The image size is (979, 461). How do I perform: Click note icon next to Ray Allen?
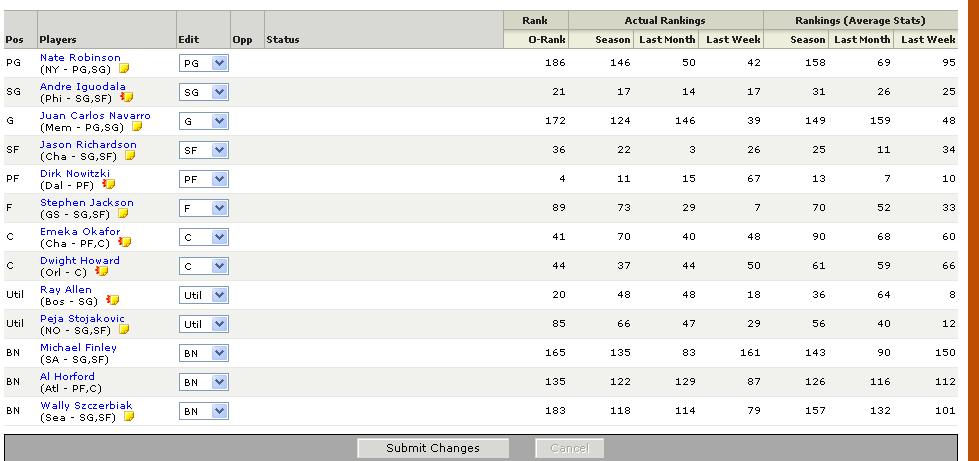[x=113, y=300]
